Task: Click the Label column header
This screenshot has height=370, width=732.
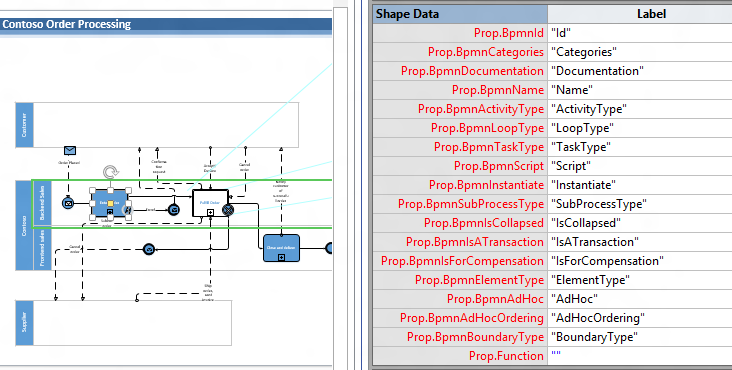Action: click(640, 14)
